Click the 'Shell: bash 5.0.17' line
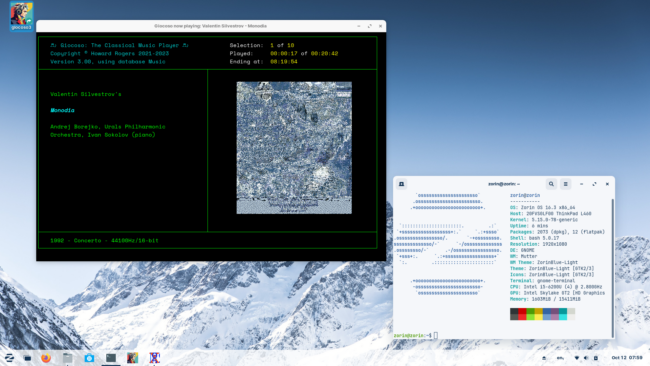The image size is (650, 366). pos(535,238)
